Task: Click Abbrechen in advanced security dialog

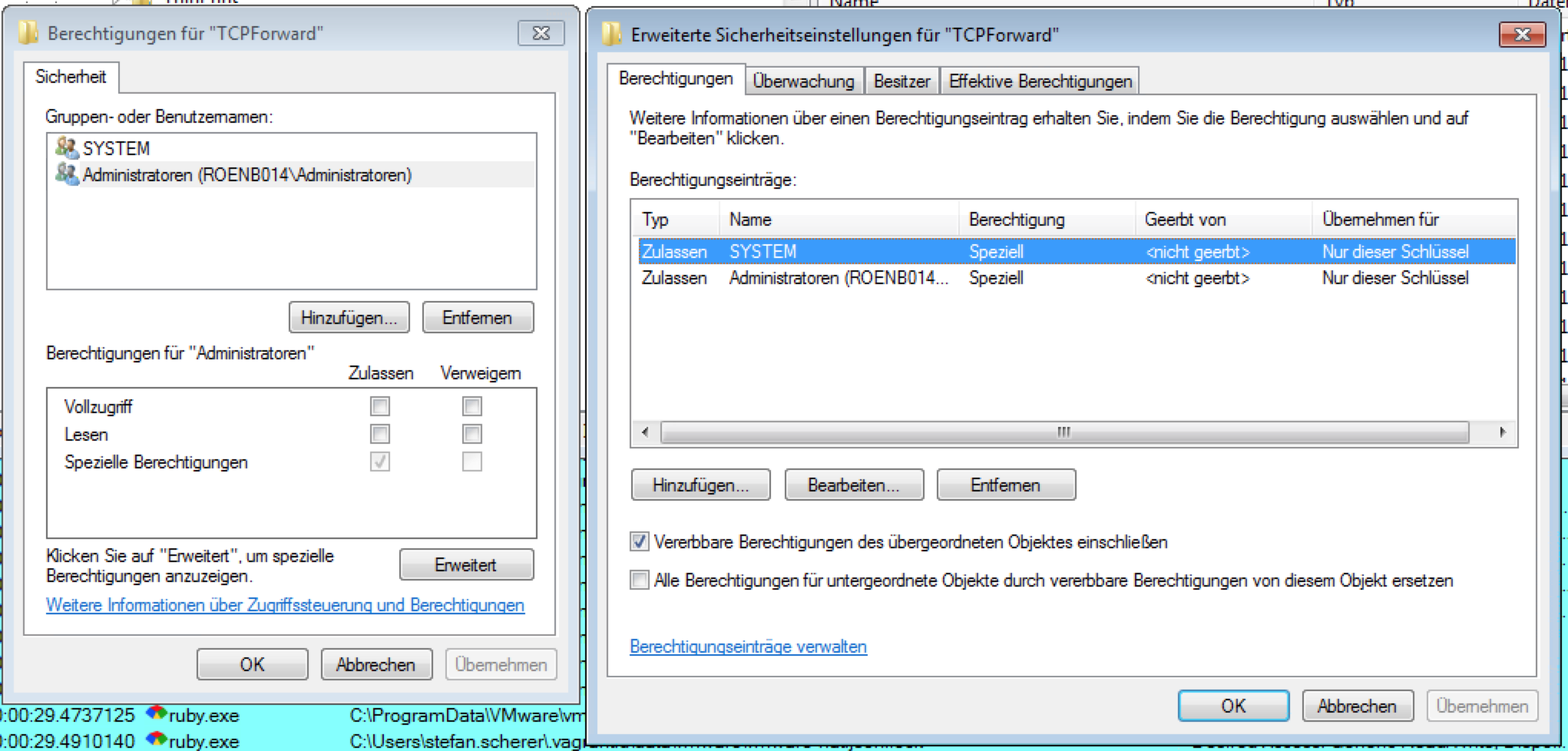Action: pyautogui.click(x=1358, y=706)
